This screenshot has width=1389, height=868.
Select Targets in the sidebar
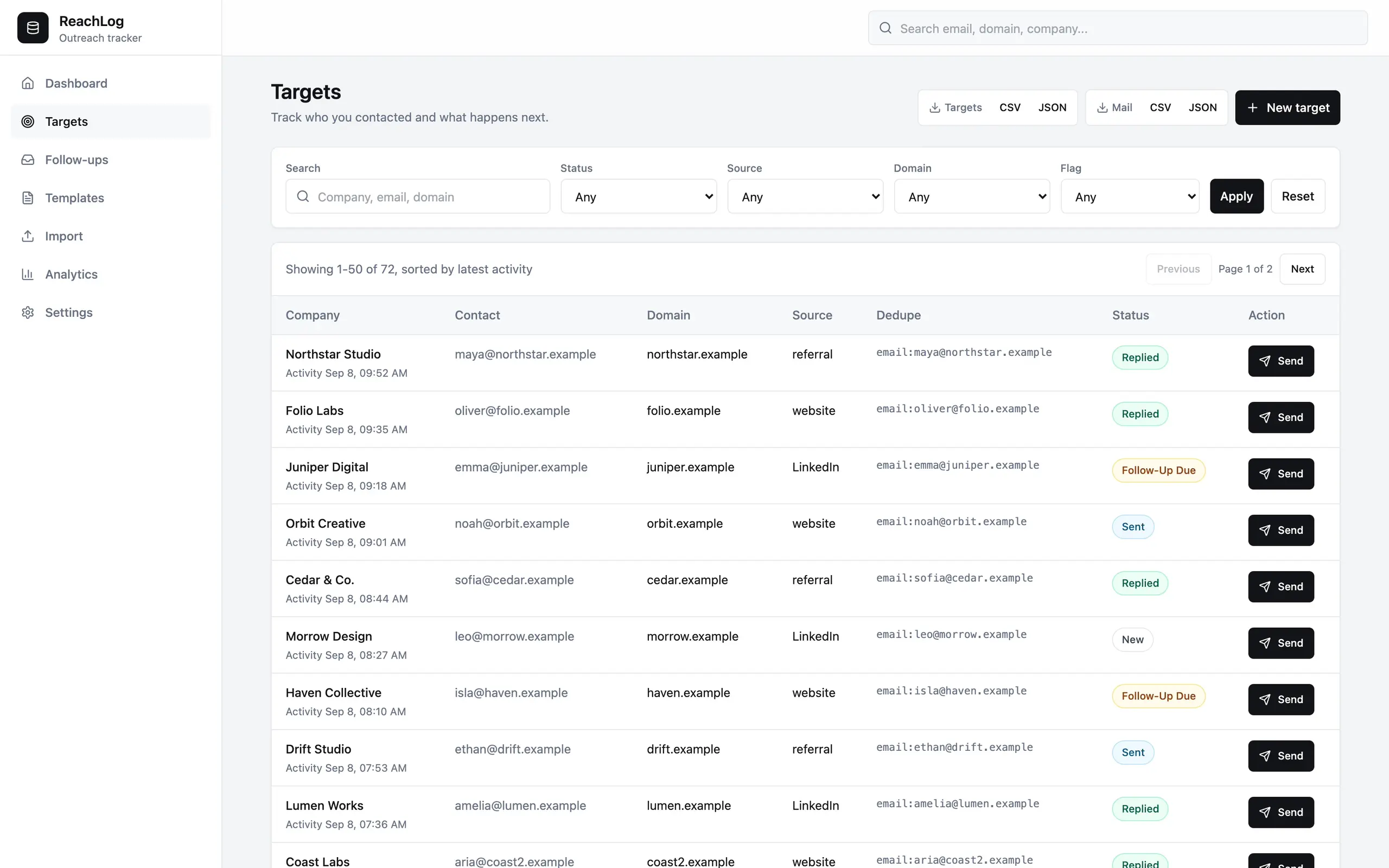111,121
